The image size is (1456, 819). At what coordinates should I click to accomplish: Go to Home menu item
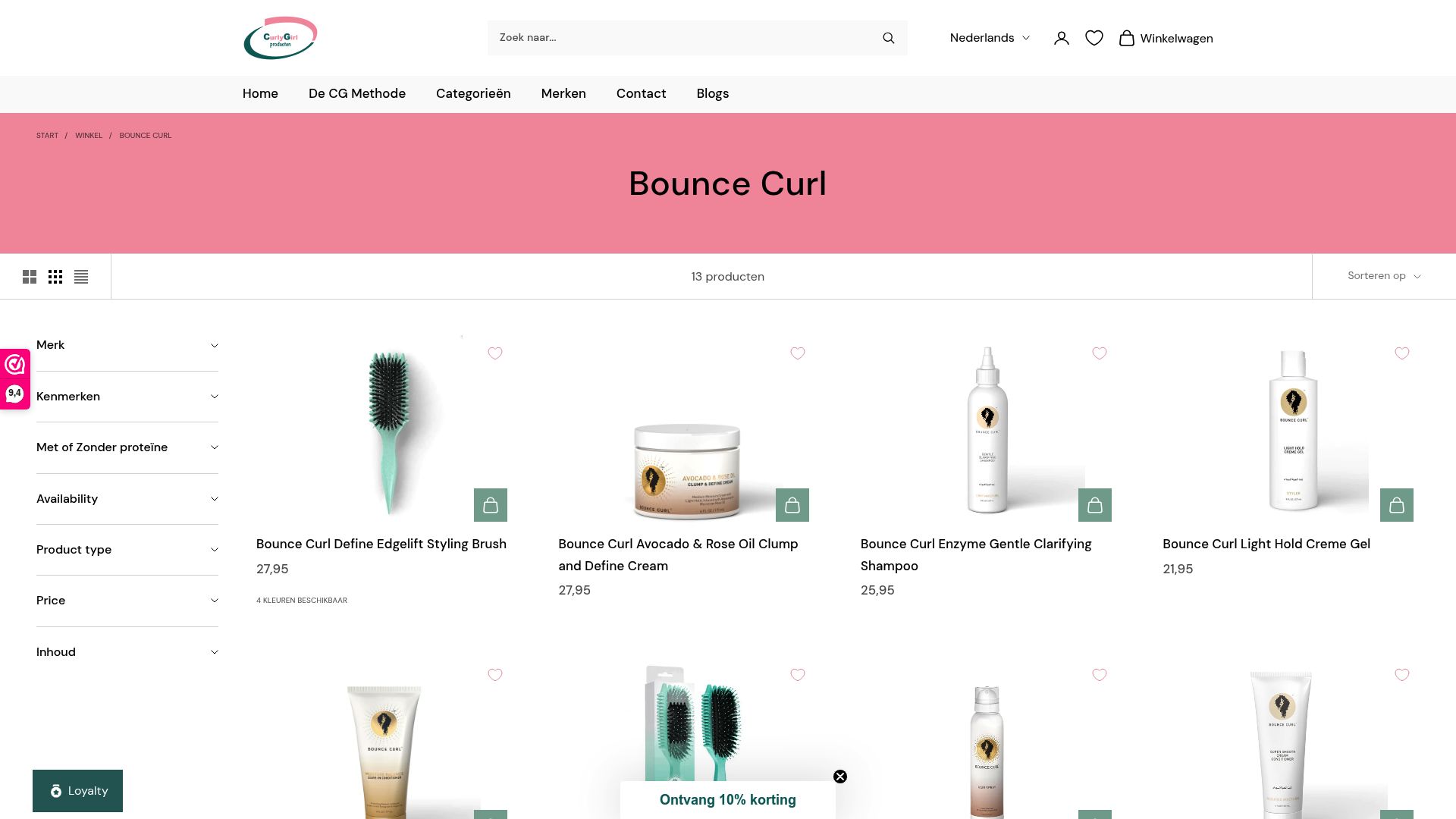260,93
